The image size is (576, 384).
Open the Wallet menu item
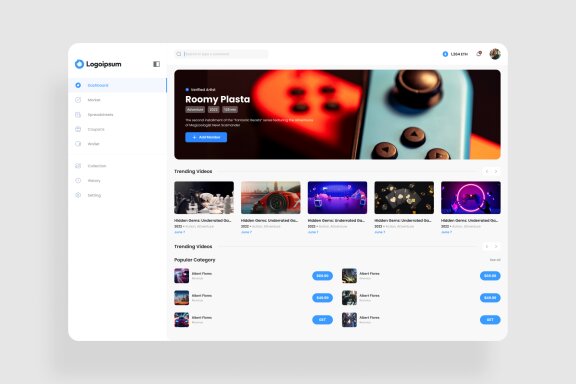[117, 144]
